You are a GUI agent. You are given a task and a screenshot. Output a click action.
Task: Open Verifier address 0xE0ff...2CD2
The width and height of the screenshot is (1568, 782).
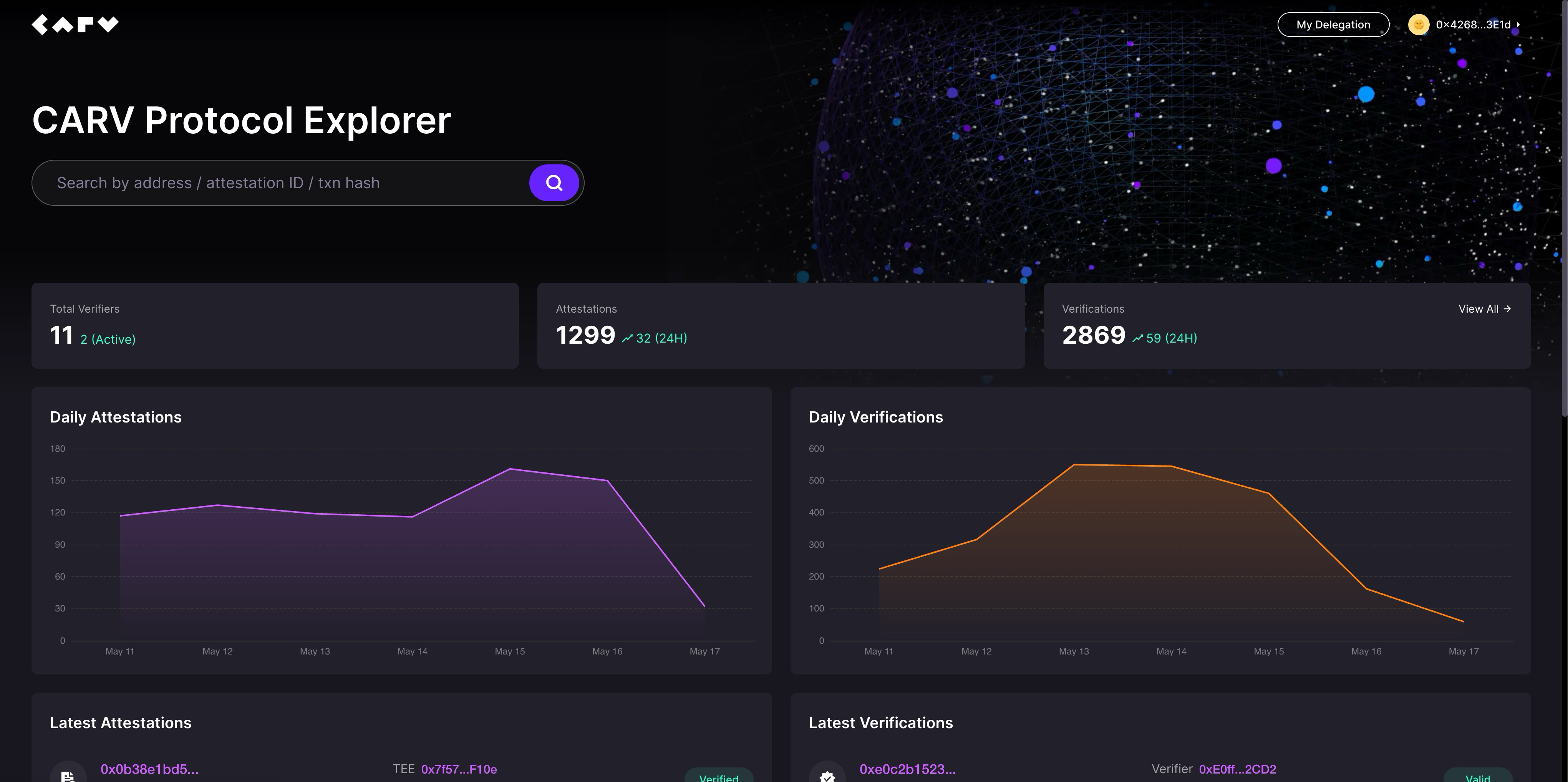tap(1238, 769)
